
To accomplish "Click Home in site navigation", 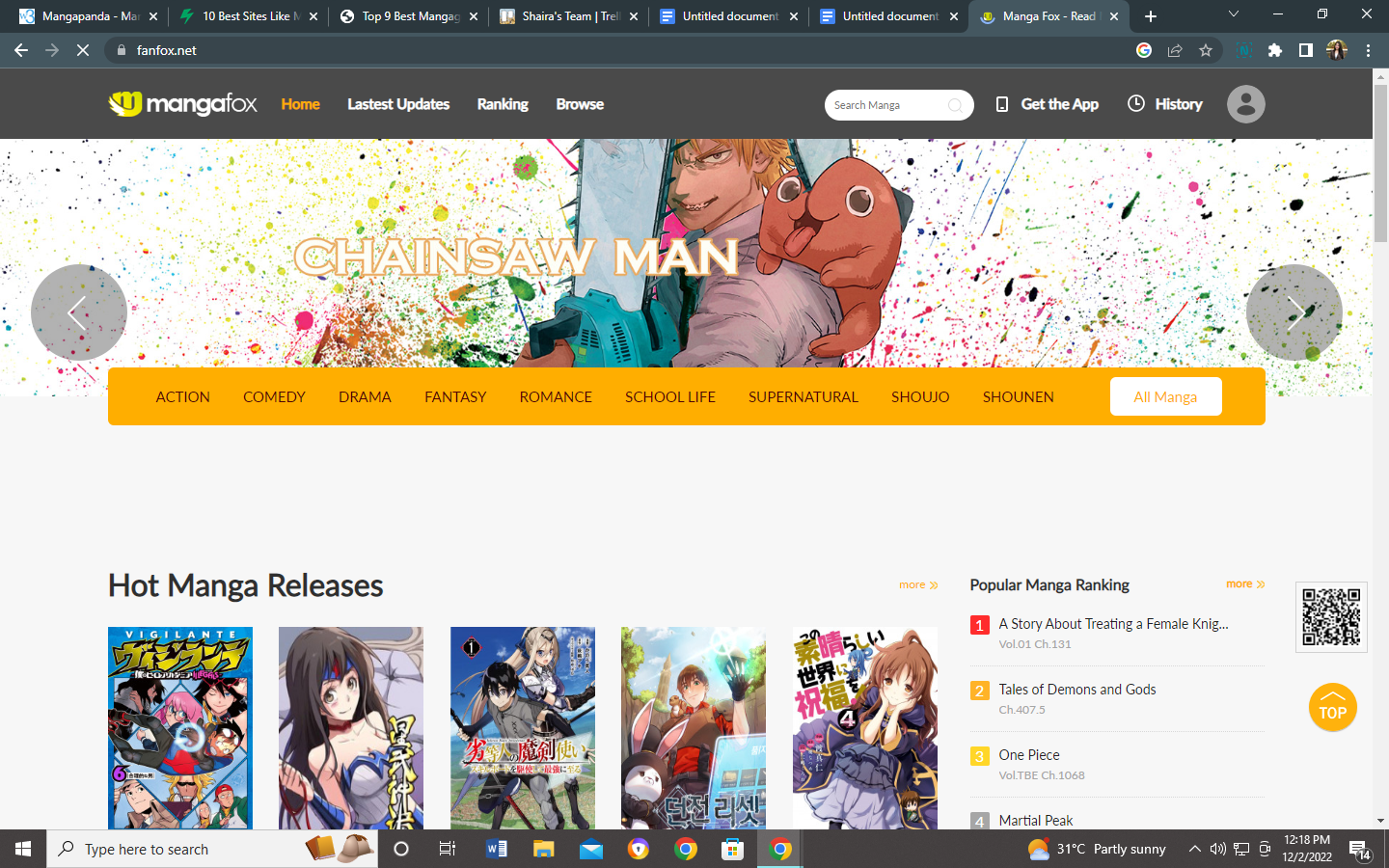I will (300, 104).
